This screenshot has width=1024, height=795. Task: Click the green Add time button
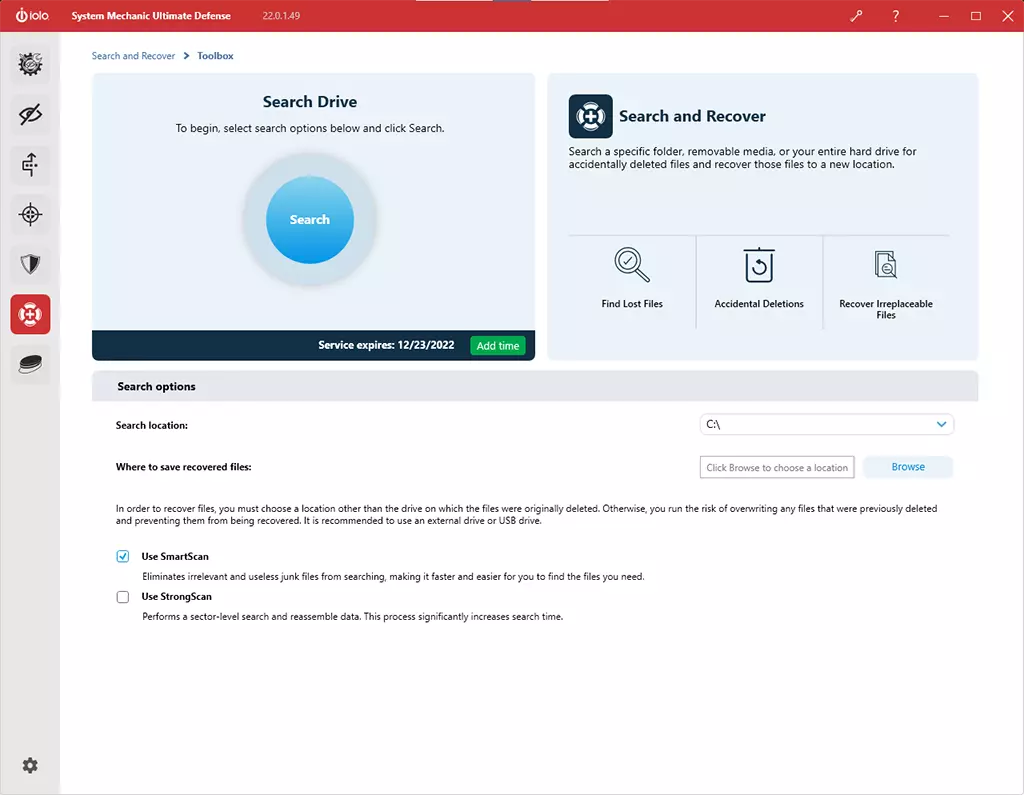[x=498, y=346]
